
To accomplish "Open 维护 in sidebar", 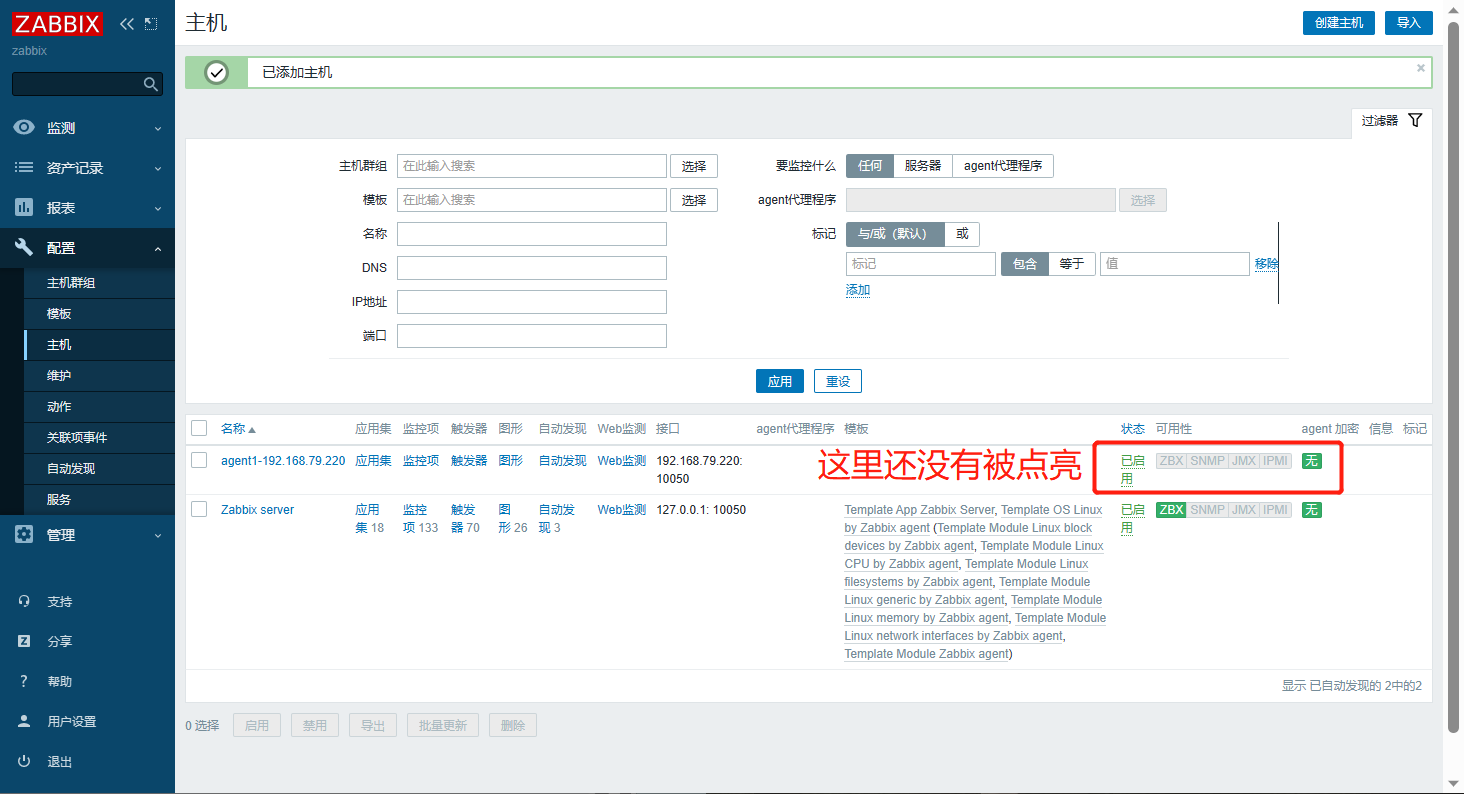I will (x=99, y=376).
